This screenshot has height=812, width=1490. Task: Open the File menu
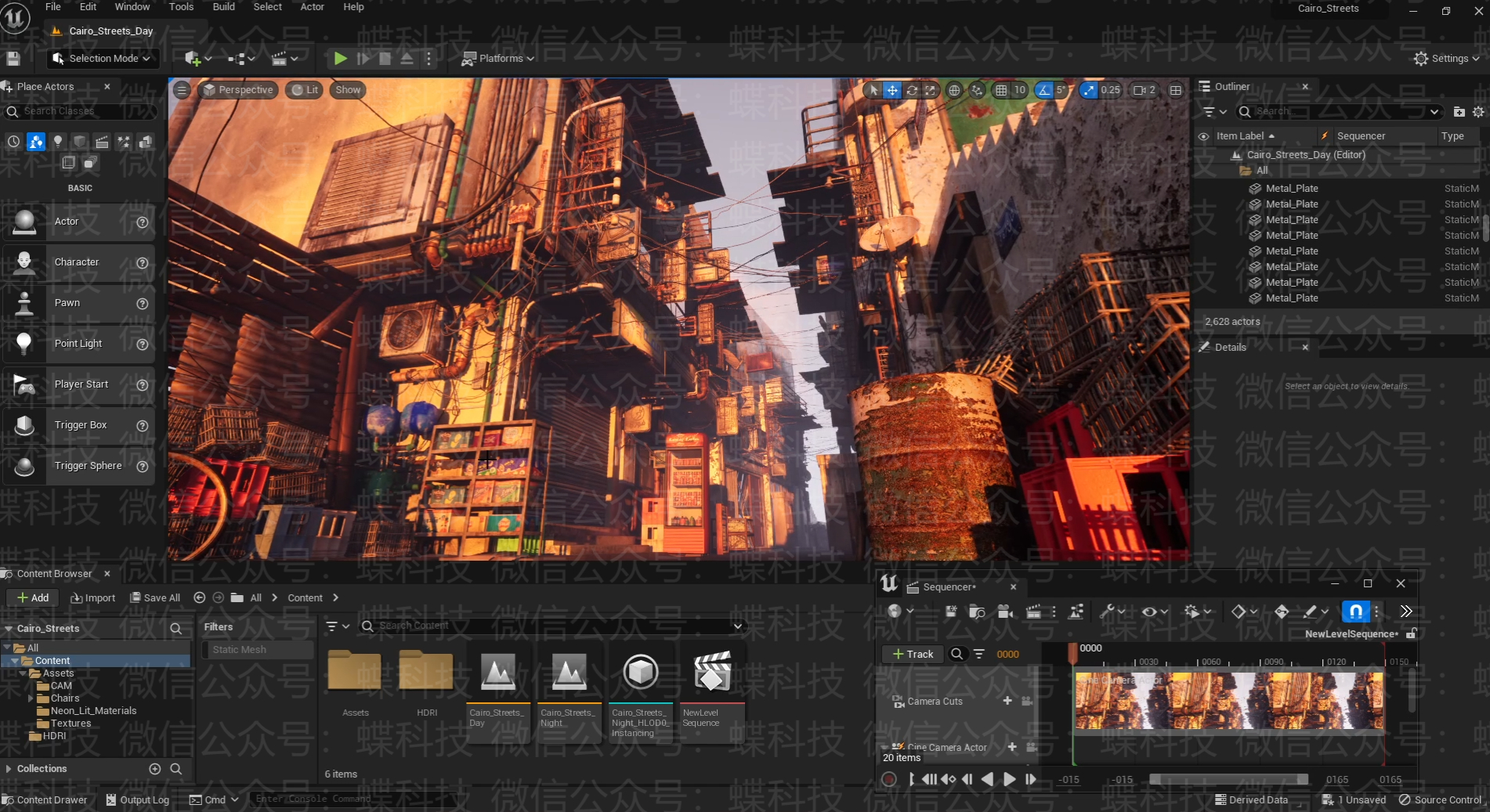pos(53,7)
